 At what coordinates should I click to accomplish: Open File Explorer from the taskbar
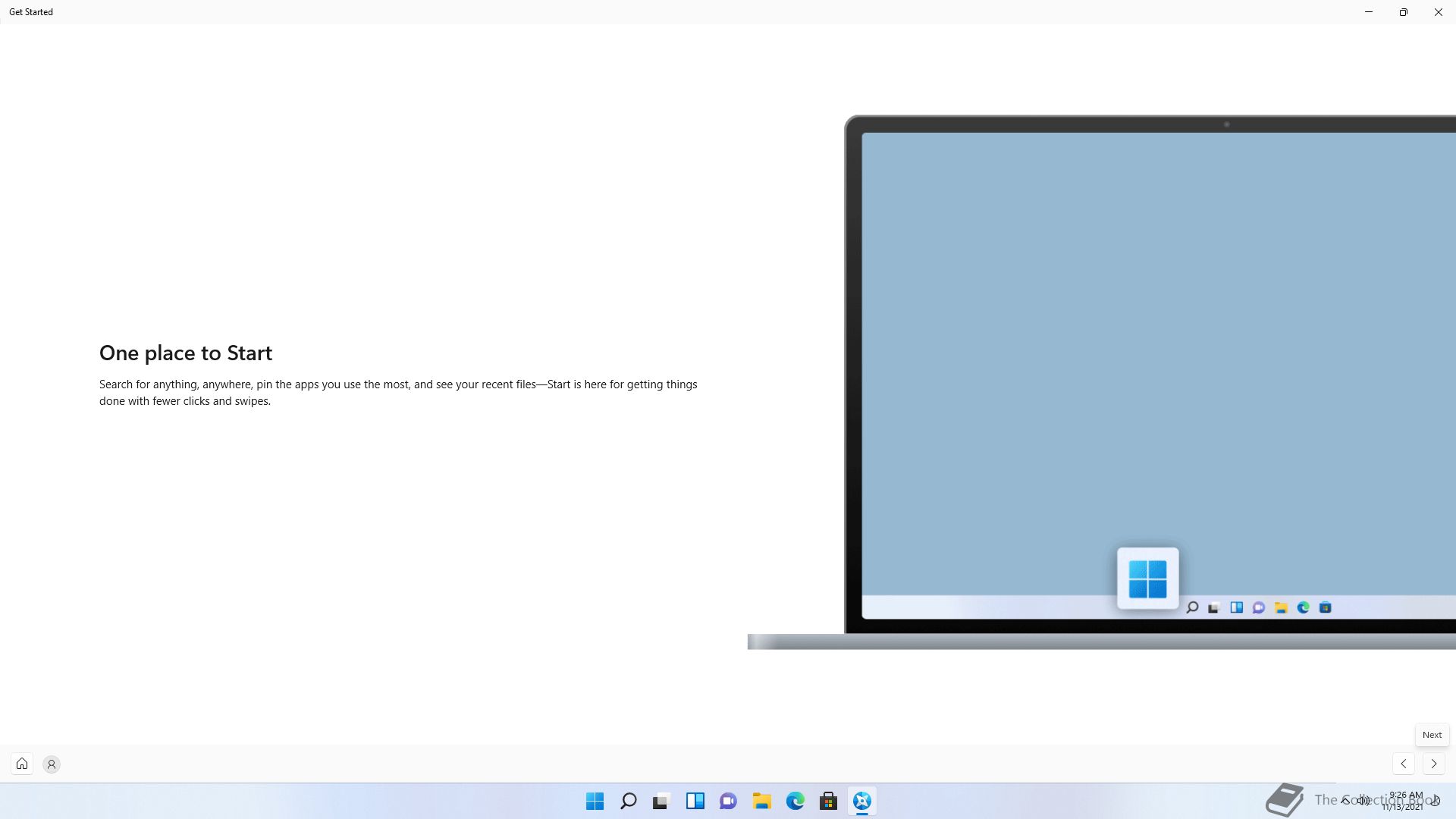click(762, 801)
